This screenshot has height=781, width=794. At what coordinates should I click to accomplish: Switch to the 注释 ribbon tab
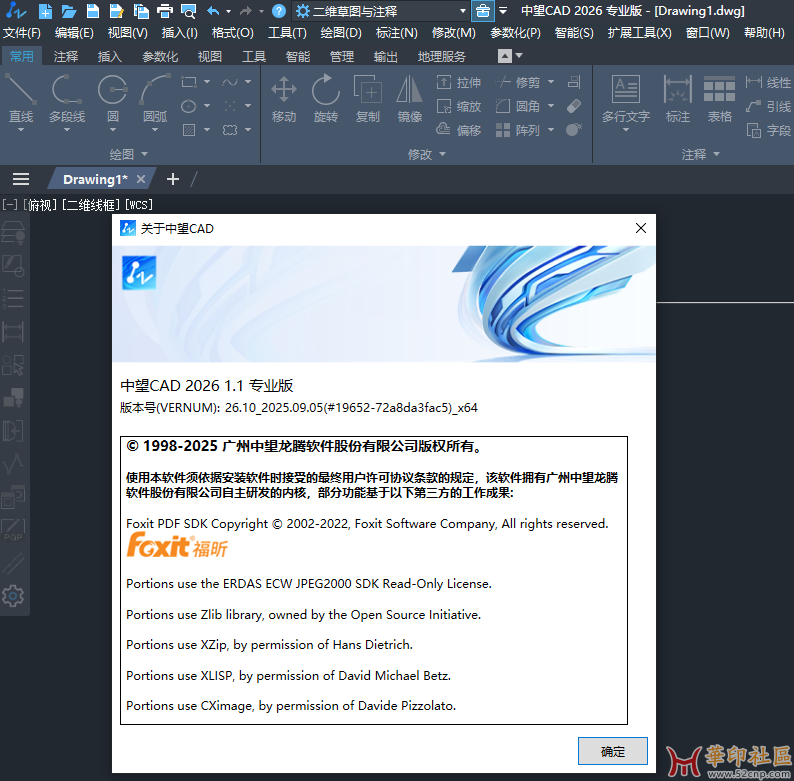point(66,56)
